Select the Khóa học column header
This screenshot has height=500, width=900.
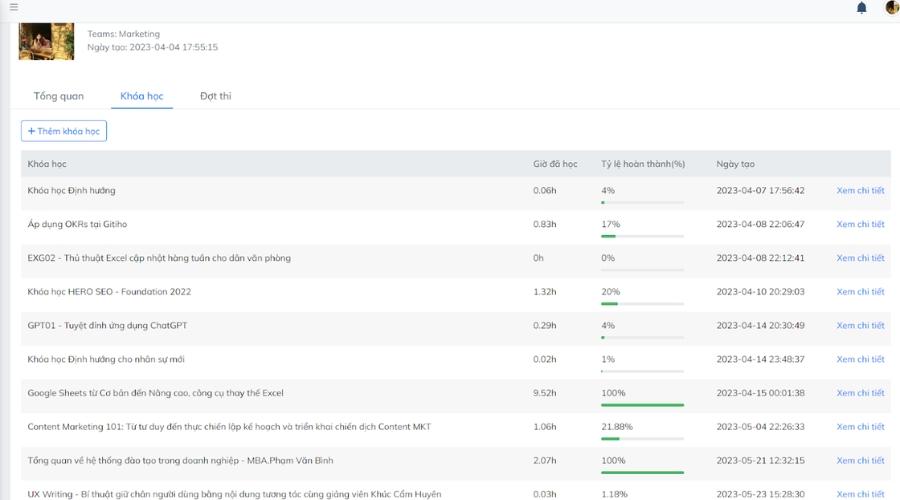[x=47, y=164]
